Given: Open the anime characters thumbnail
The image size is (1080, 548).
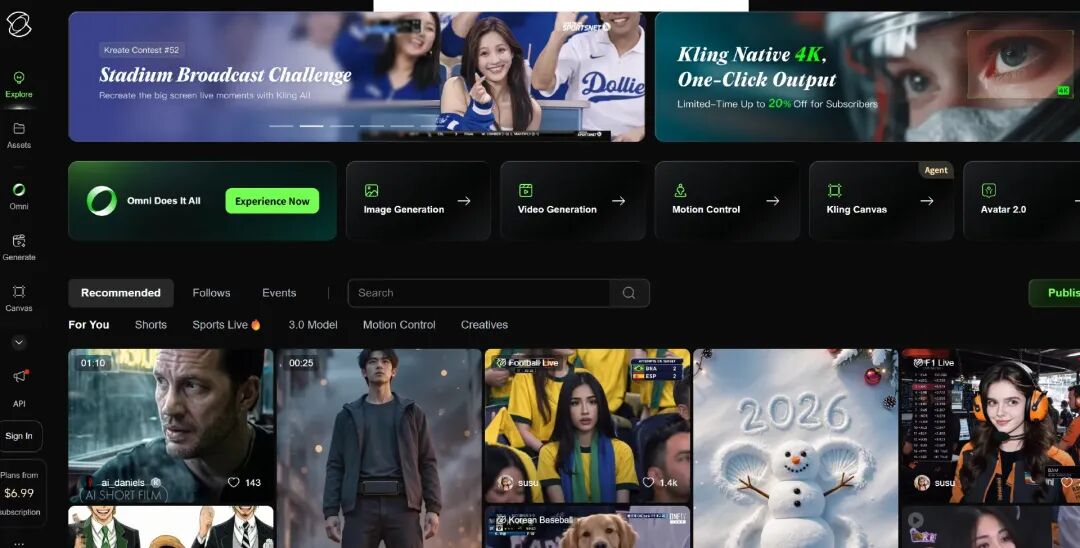Looking at the screenshot, I should click(x=171, y=527).
